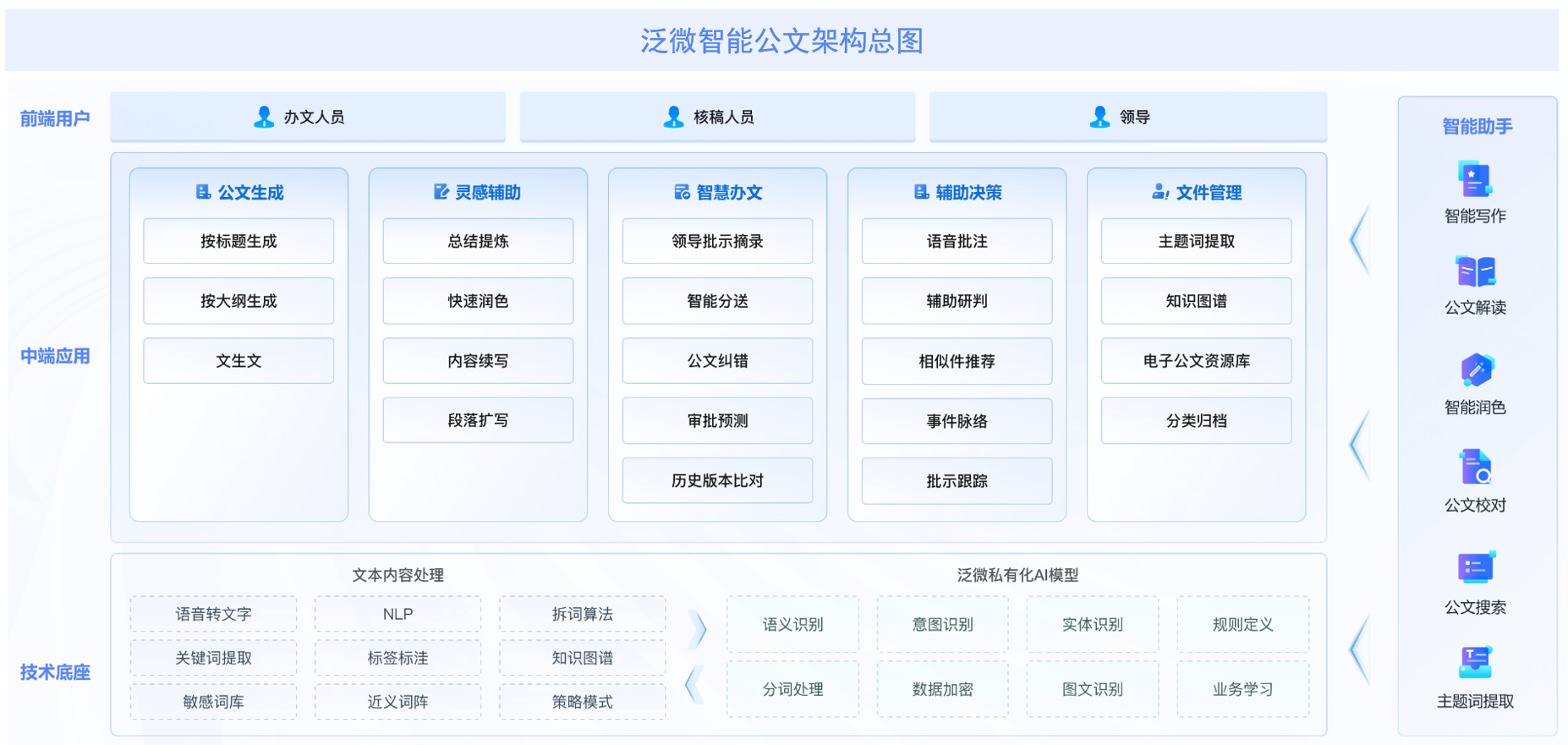Select the 智能润色 pen icon

1477,370
